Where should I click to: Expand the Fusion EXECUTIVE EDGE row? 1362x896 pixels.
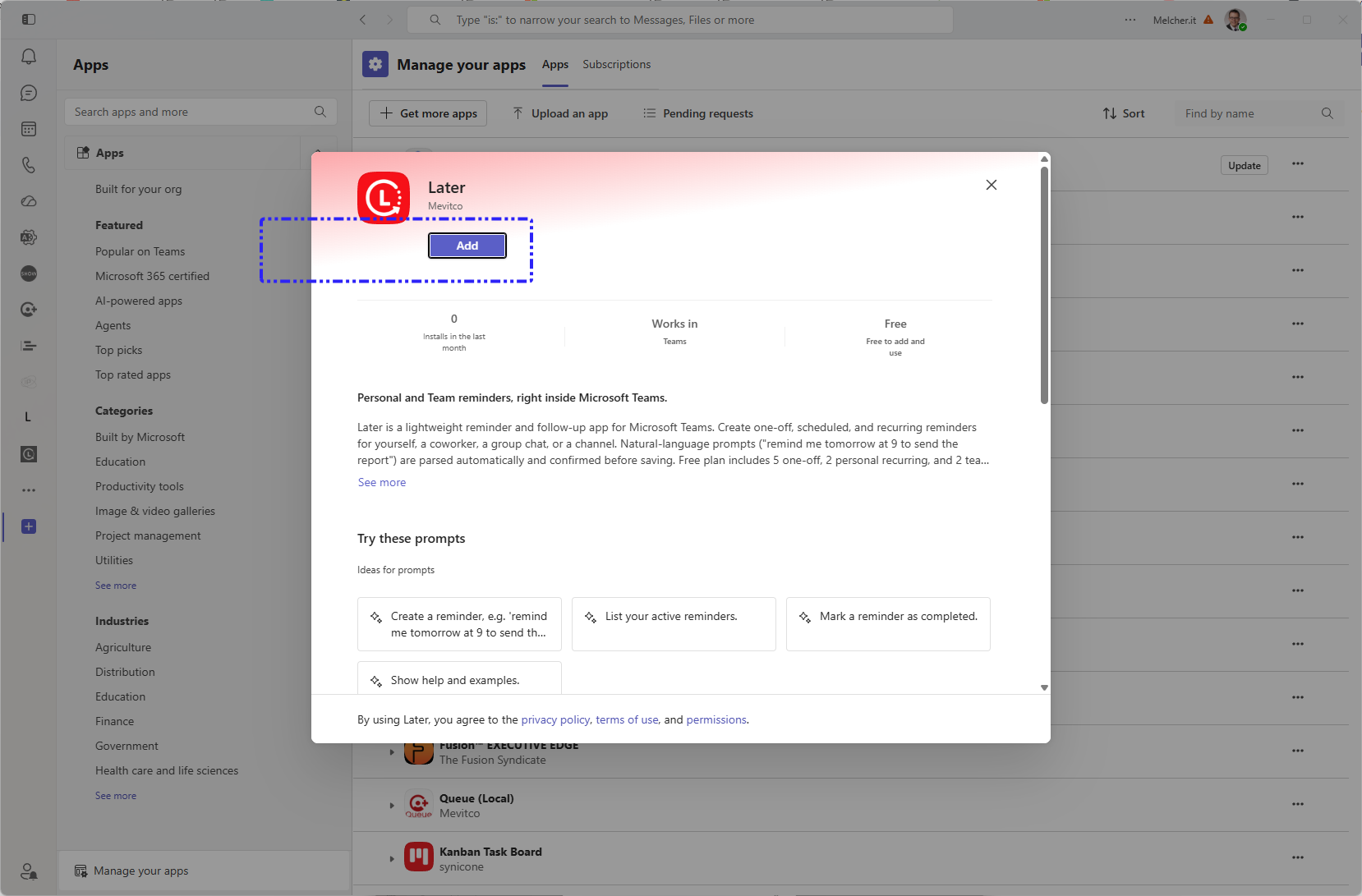click(x=392, y=752)
